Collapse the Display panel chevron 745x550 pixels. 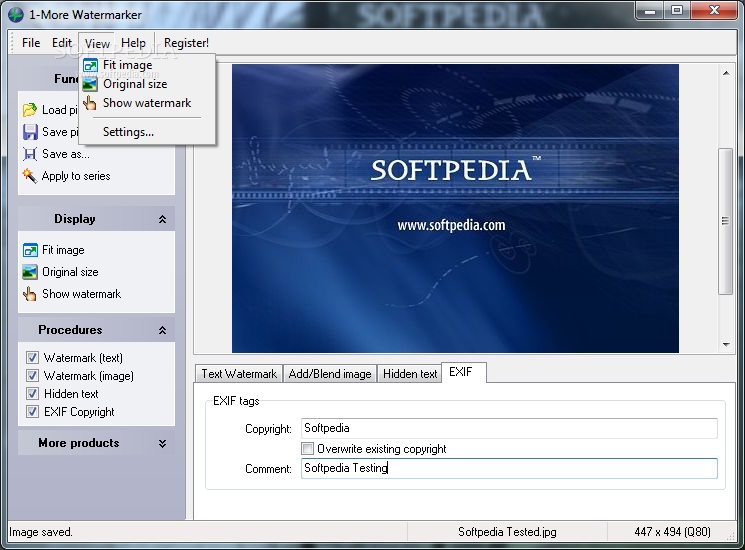click(x=162, y=219)
